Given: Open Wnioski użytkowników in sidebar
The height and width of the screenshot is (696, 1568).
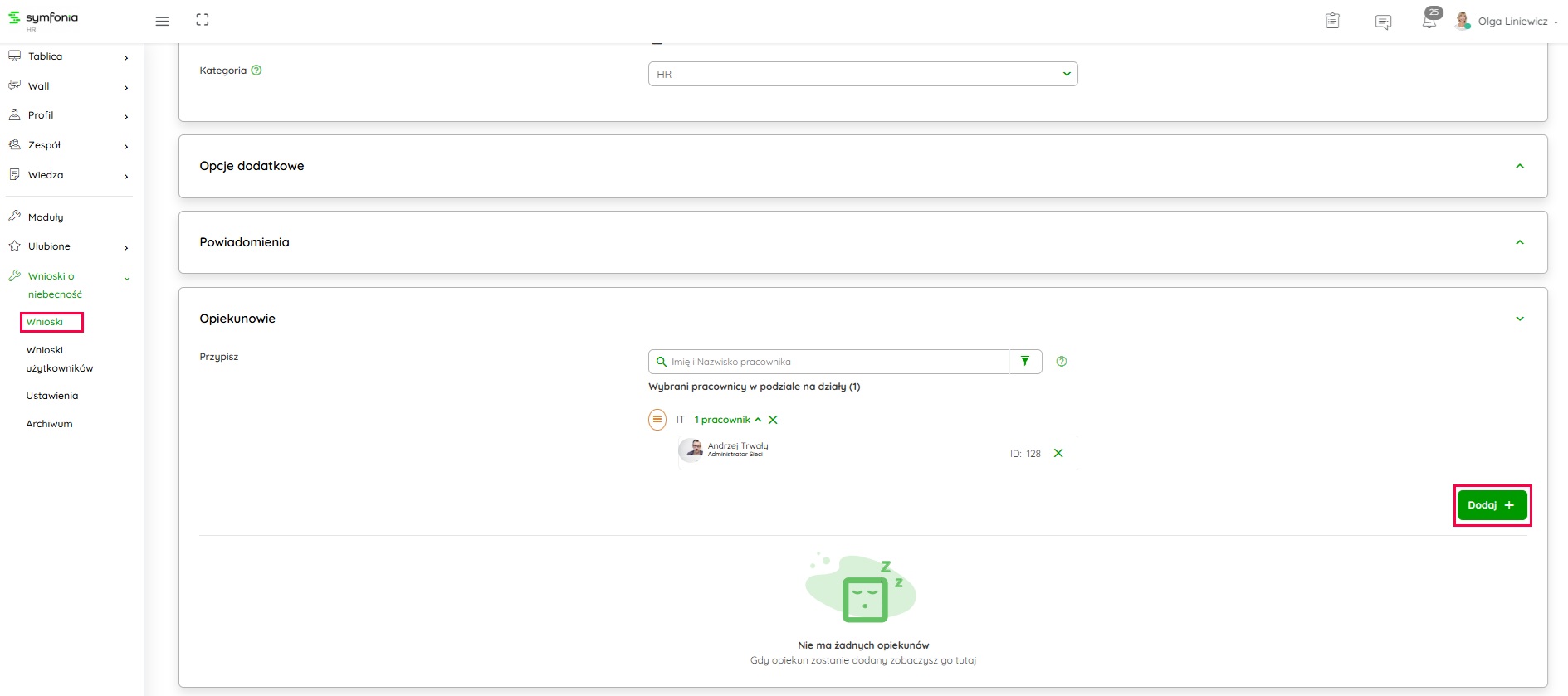Looking at the screenshot, I should click(59, 359).
